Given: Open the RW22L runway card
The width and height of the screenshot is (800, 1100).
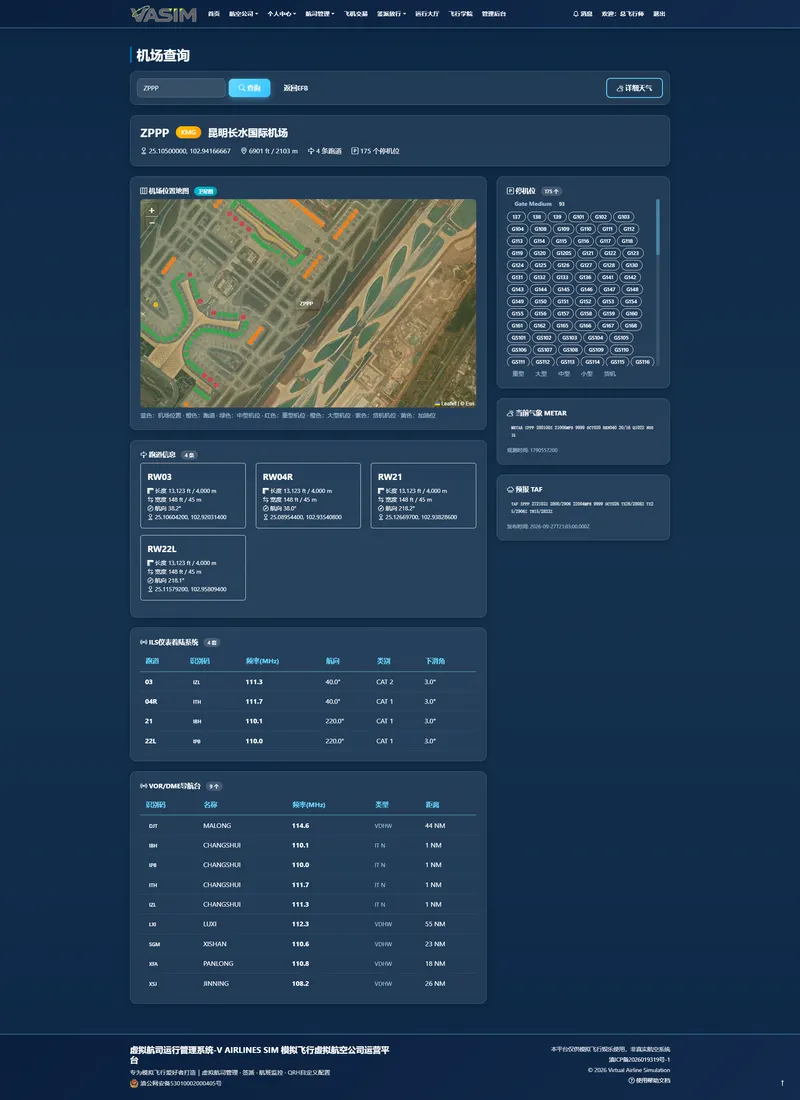Looking at the screenshot, I should coord(193,568).
